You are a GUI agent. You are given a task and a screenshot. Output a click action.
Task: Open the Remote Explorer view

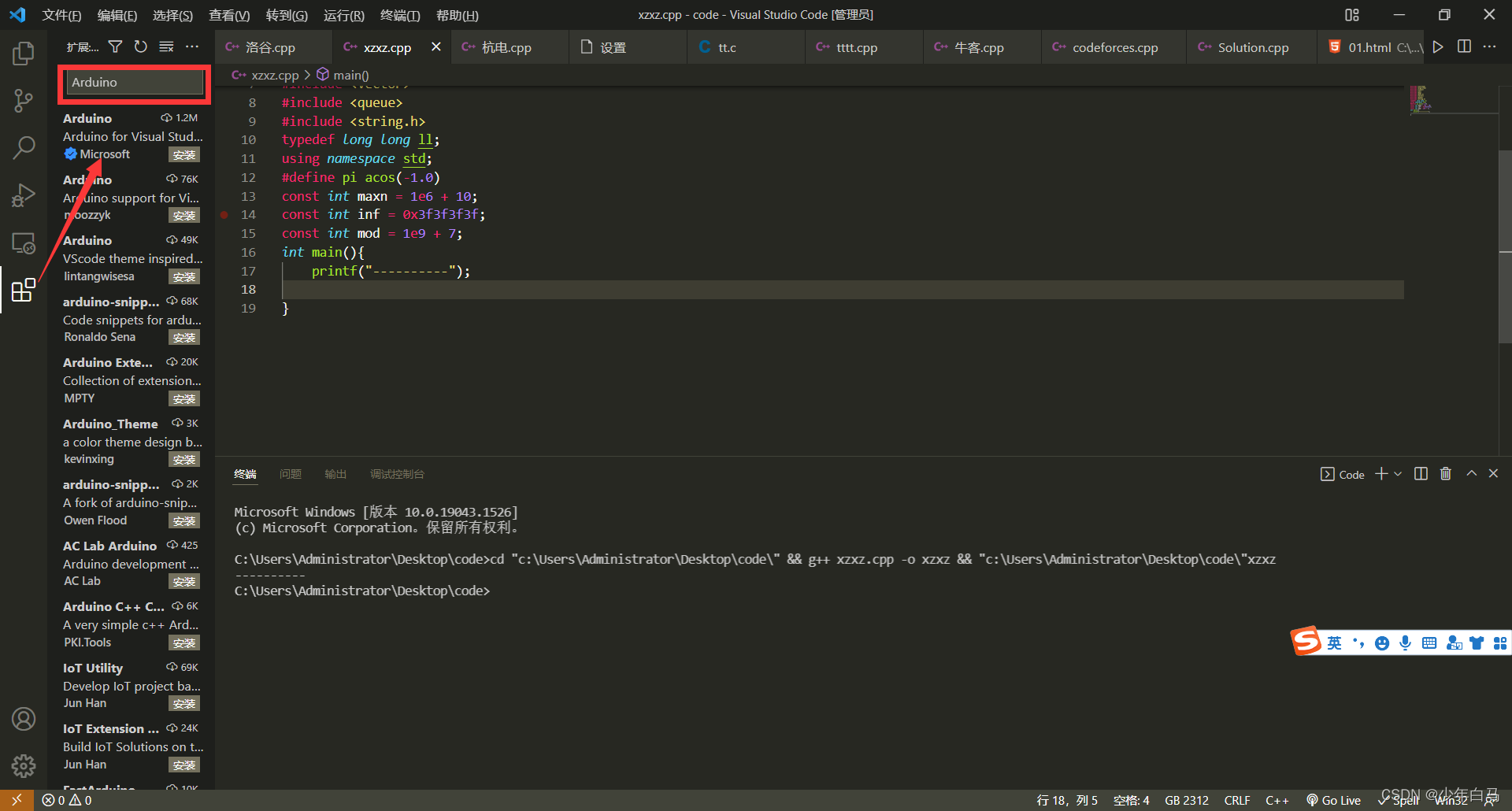[24, 243]
